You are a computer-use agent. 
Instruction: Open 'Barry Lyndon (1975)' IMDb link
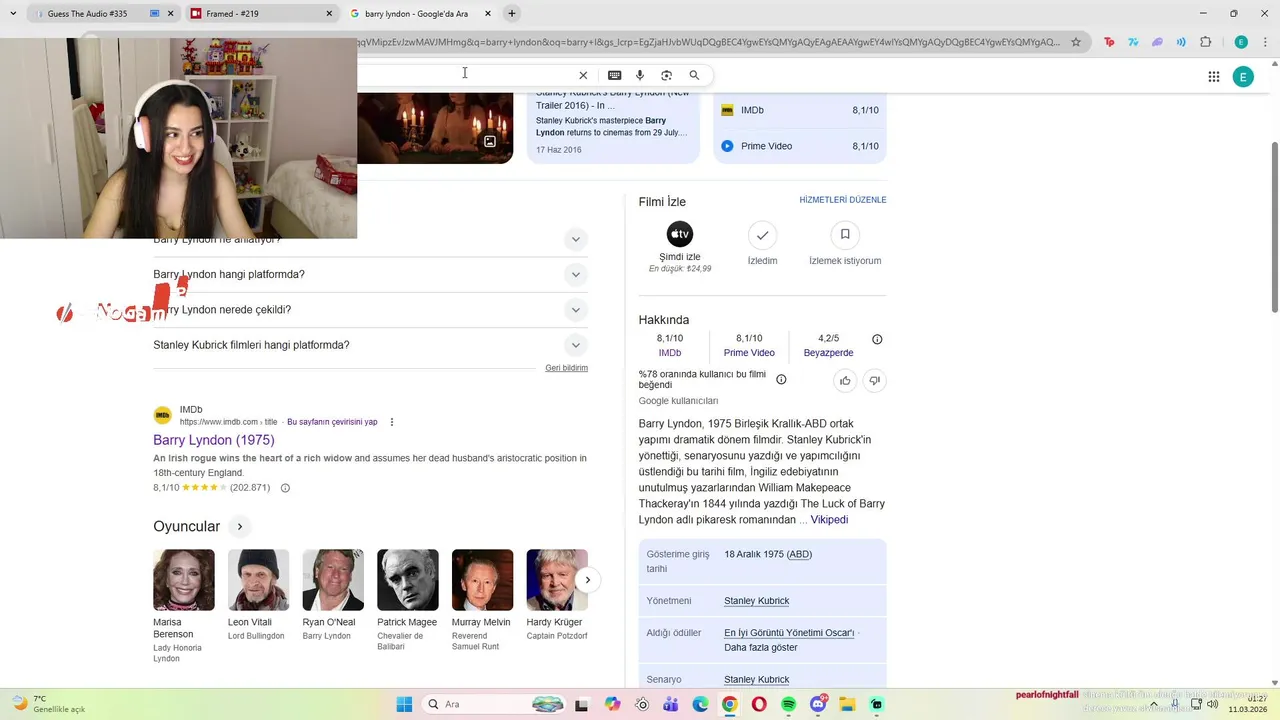click(x=214, y=440)
